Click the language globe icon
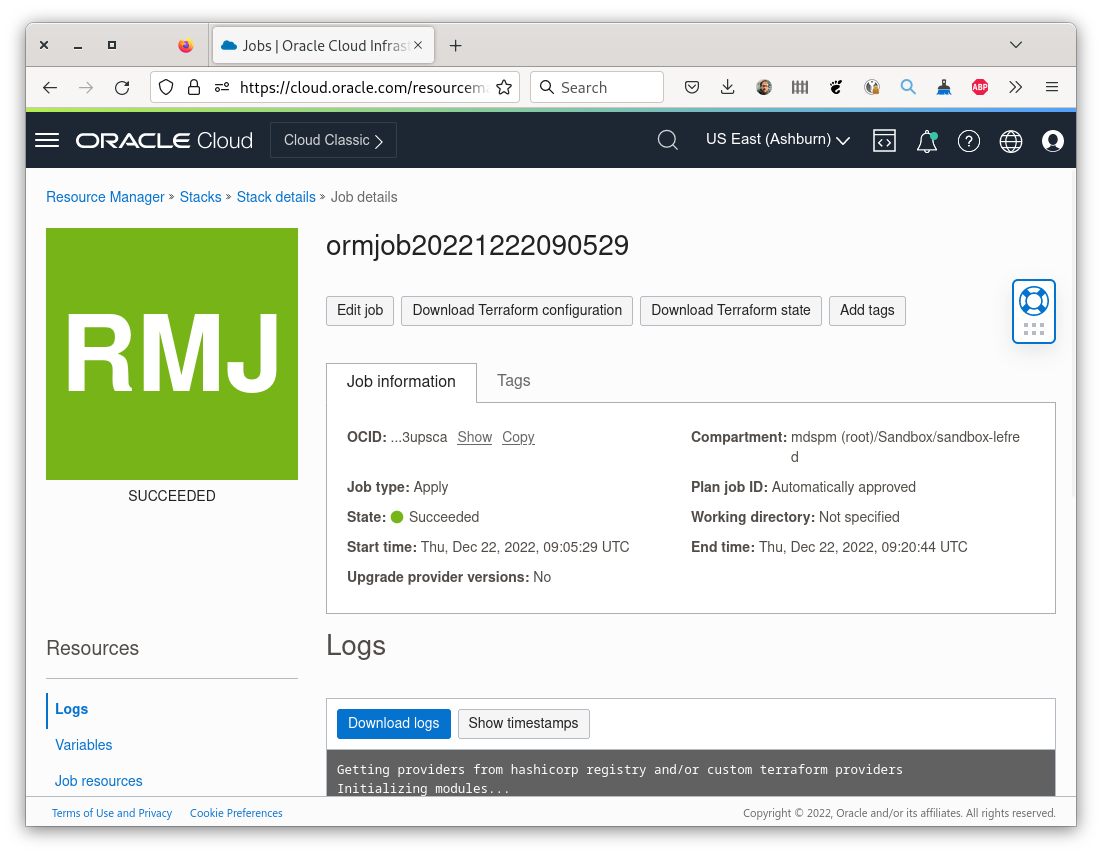Viewport: 1102px width, 855px height. [x=1010, y=141]
